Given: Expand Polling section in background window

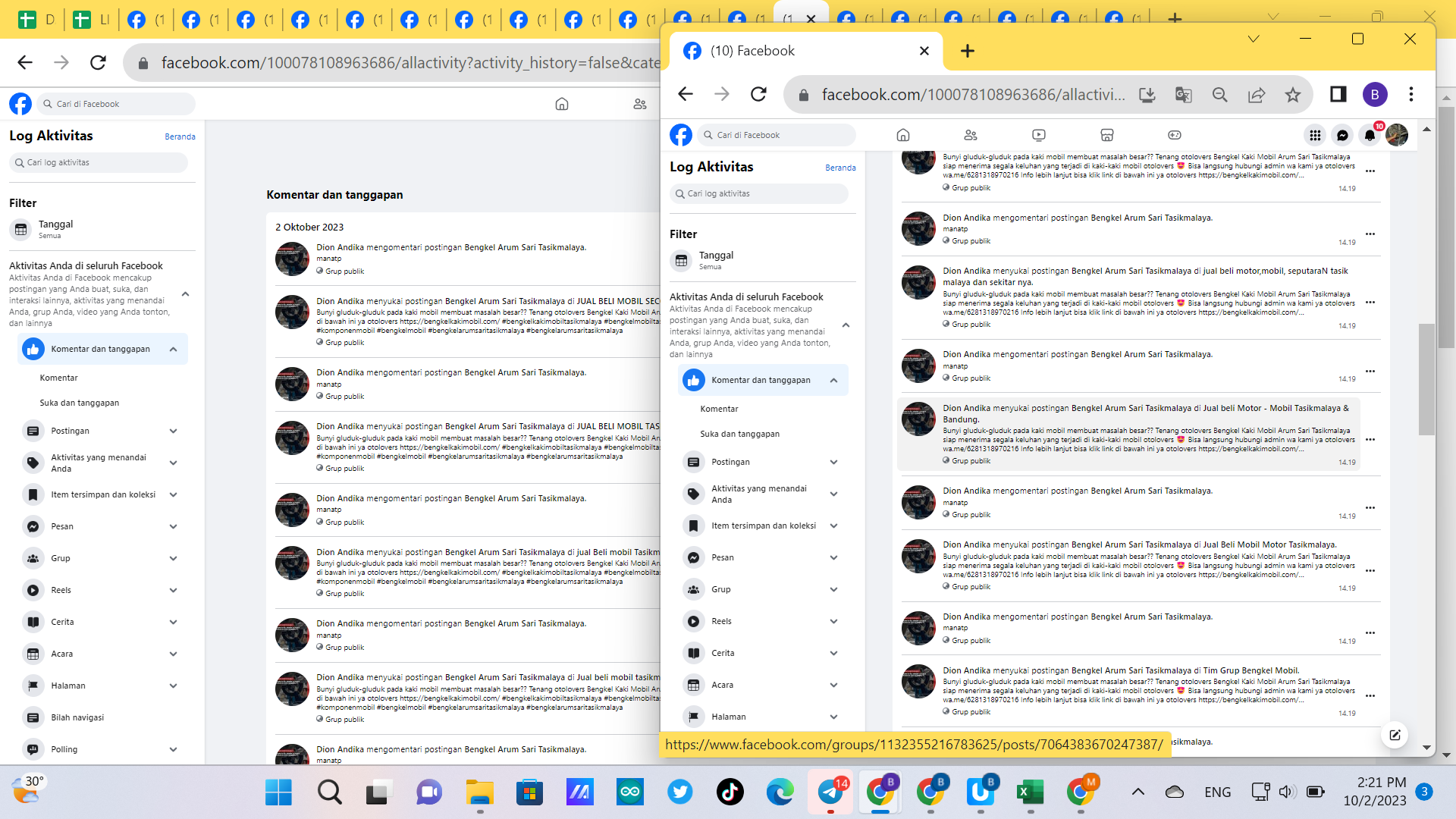Looking at the screenshot, I should coord(174,749).
